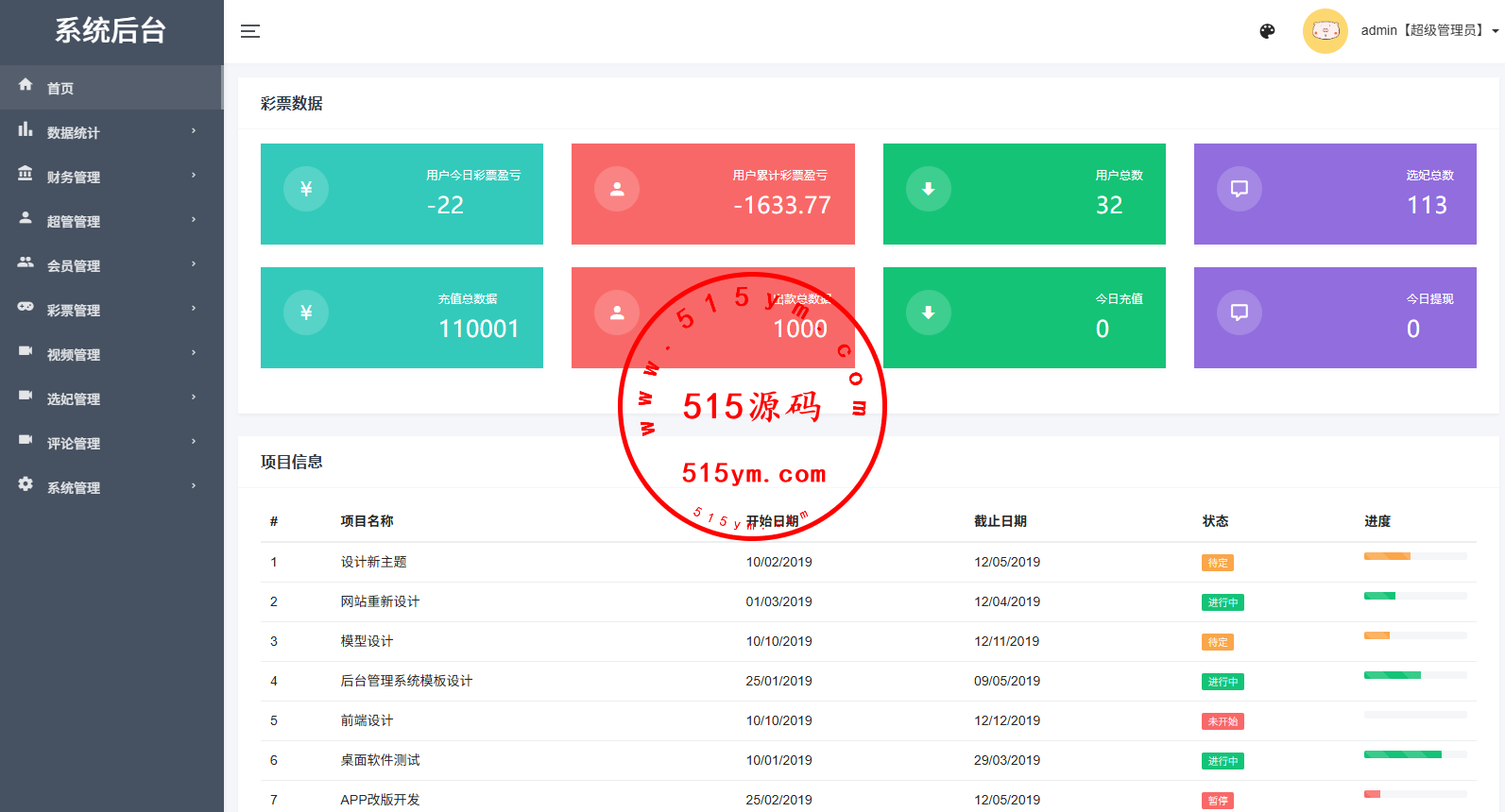Click the download arrow icon on 用户总数 card
The image size is (1505, 812).
click(x=928, y=189)
